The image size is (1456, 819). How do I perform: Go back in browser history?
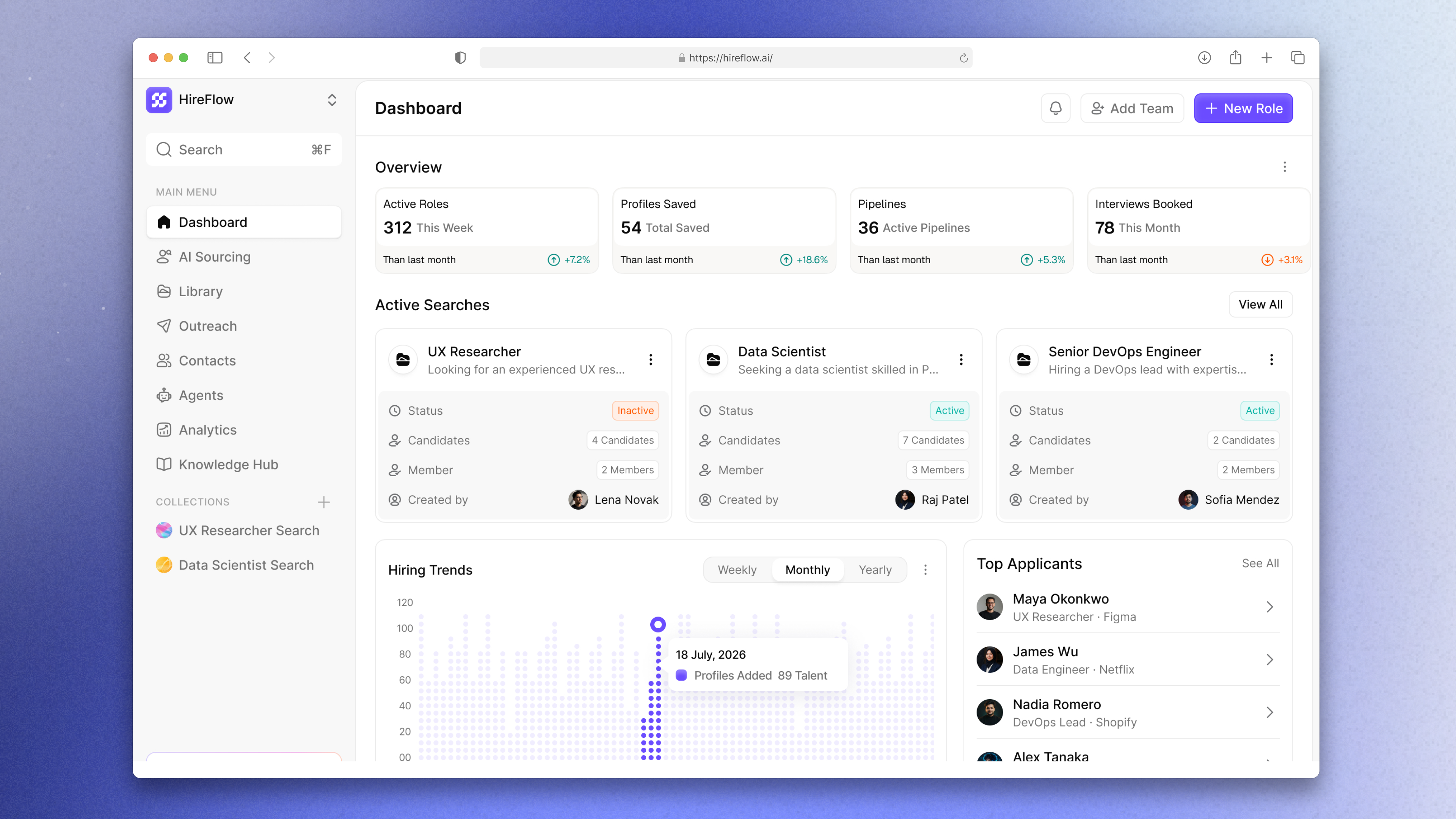(x=247, y=58)
